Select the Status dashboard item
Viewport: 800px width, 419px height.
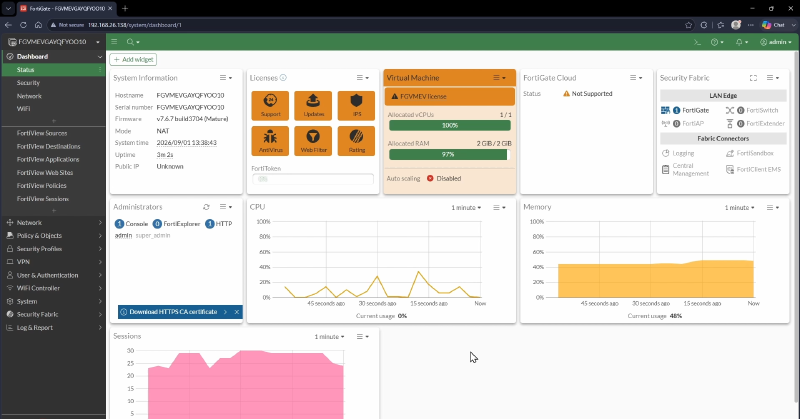click(x=53, y=70)
